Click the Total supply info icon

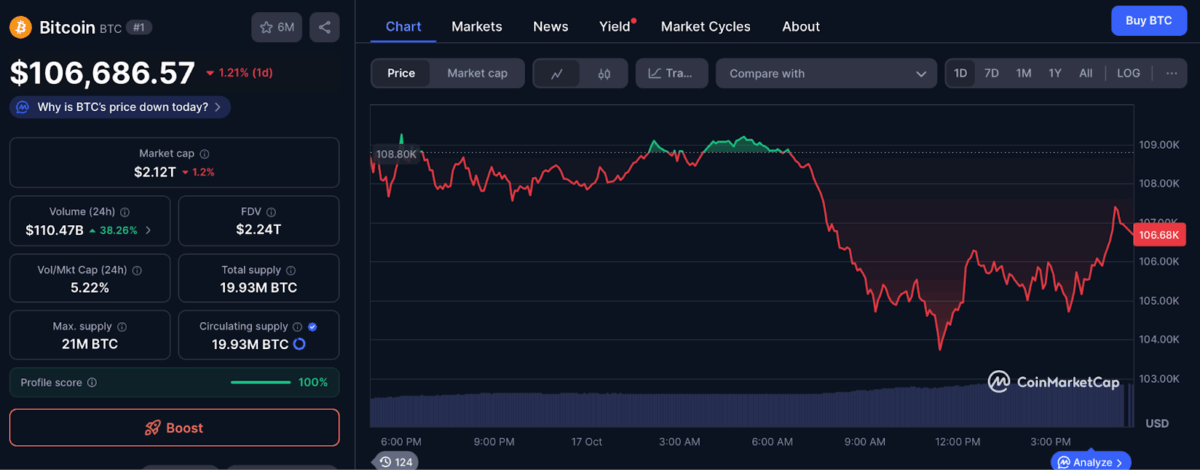[291, 270]
